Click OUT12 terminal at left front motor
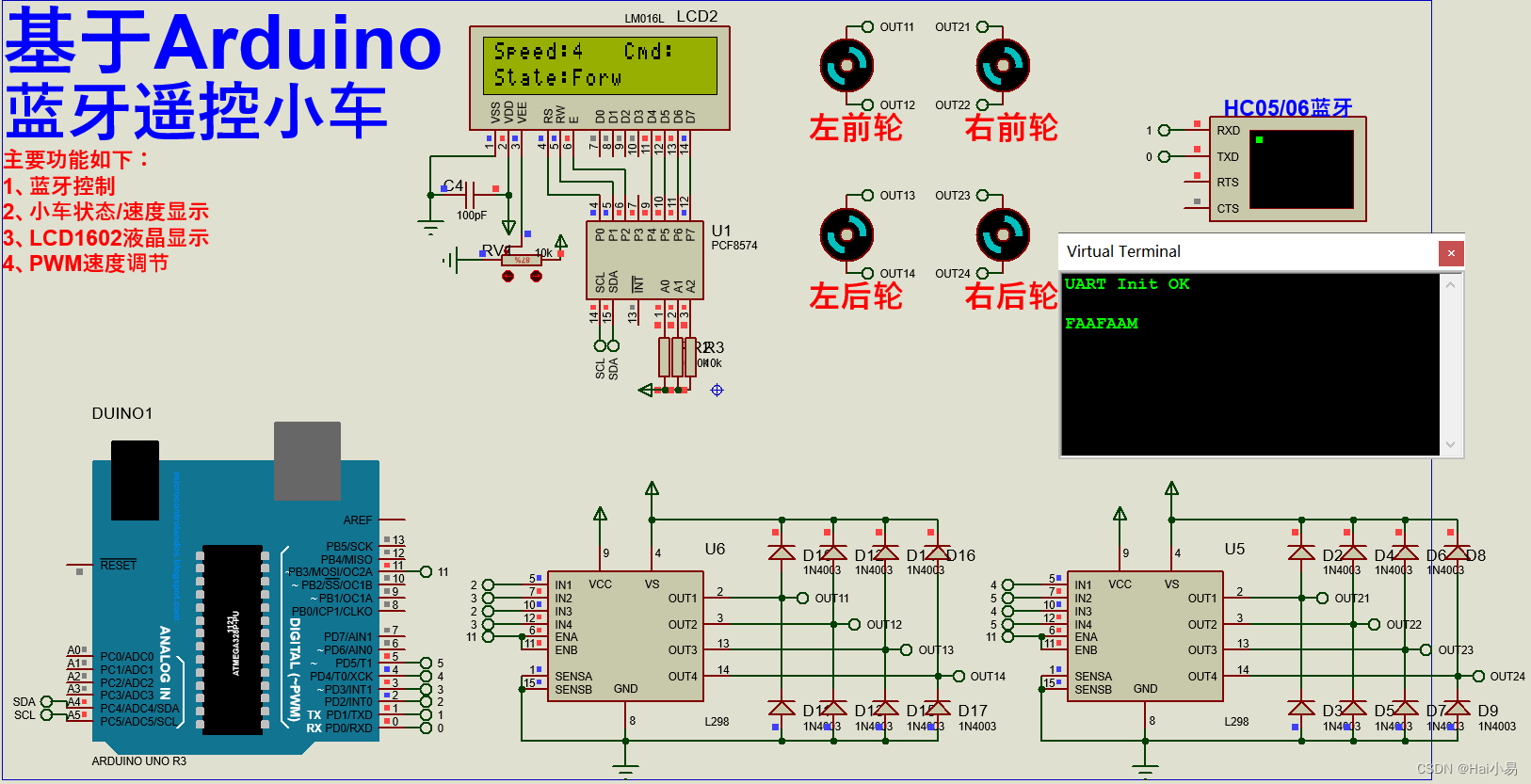The image size is (1531, 784). [x=867, y=104]
